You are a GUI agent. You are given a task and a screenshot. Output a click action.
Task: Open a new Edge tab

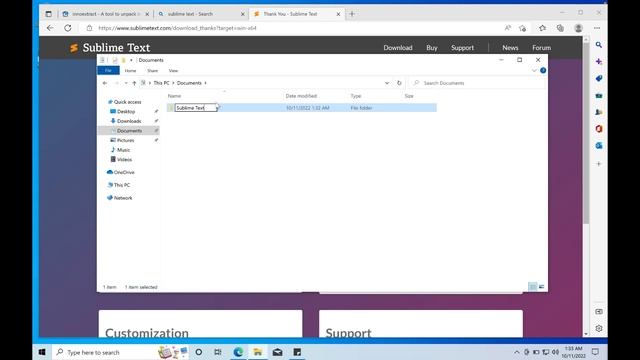point(352,14)
